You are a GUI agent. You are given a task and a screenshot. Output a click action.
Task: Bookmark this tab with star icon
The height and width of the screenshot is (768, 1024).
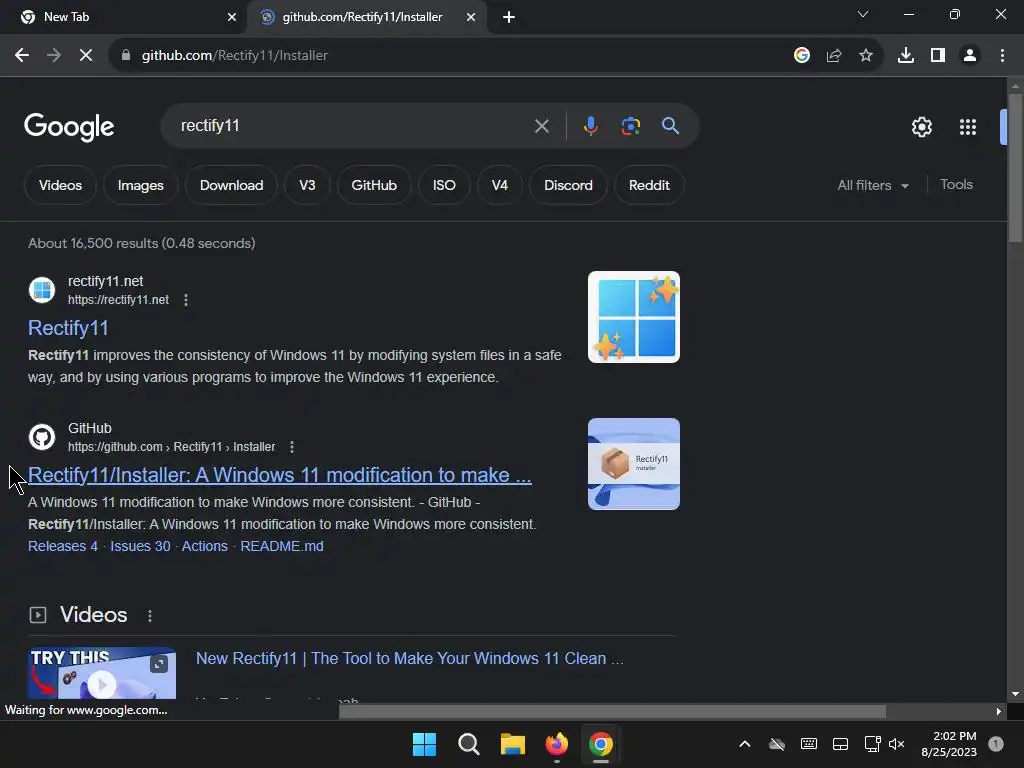click(866, 56)
